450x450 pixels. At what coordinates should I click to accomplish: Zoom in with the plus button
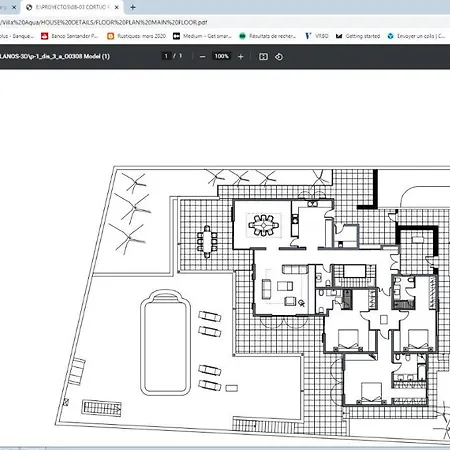point(241,57)
